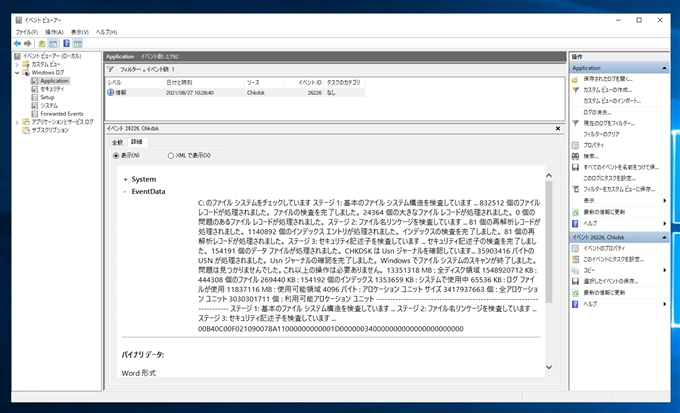Image resolution: width=680 pixels, height=413 pixels.
Task: Expand the アプリケーションとサービス ログ tree node
Action: [x=17, y=122]
